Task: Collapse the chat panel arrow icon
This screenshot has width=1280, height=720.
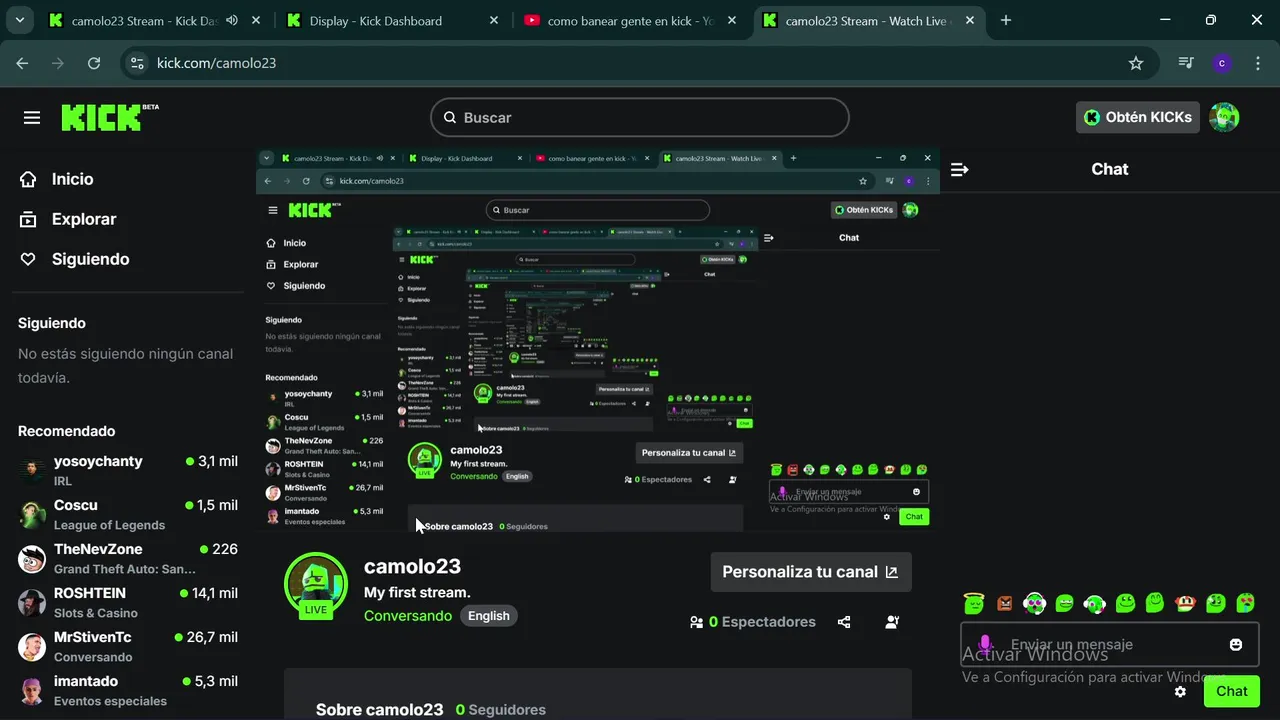Action: (960, 170)
